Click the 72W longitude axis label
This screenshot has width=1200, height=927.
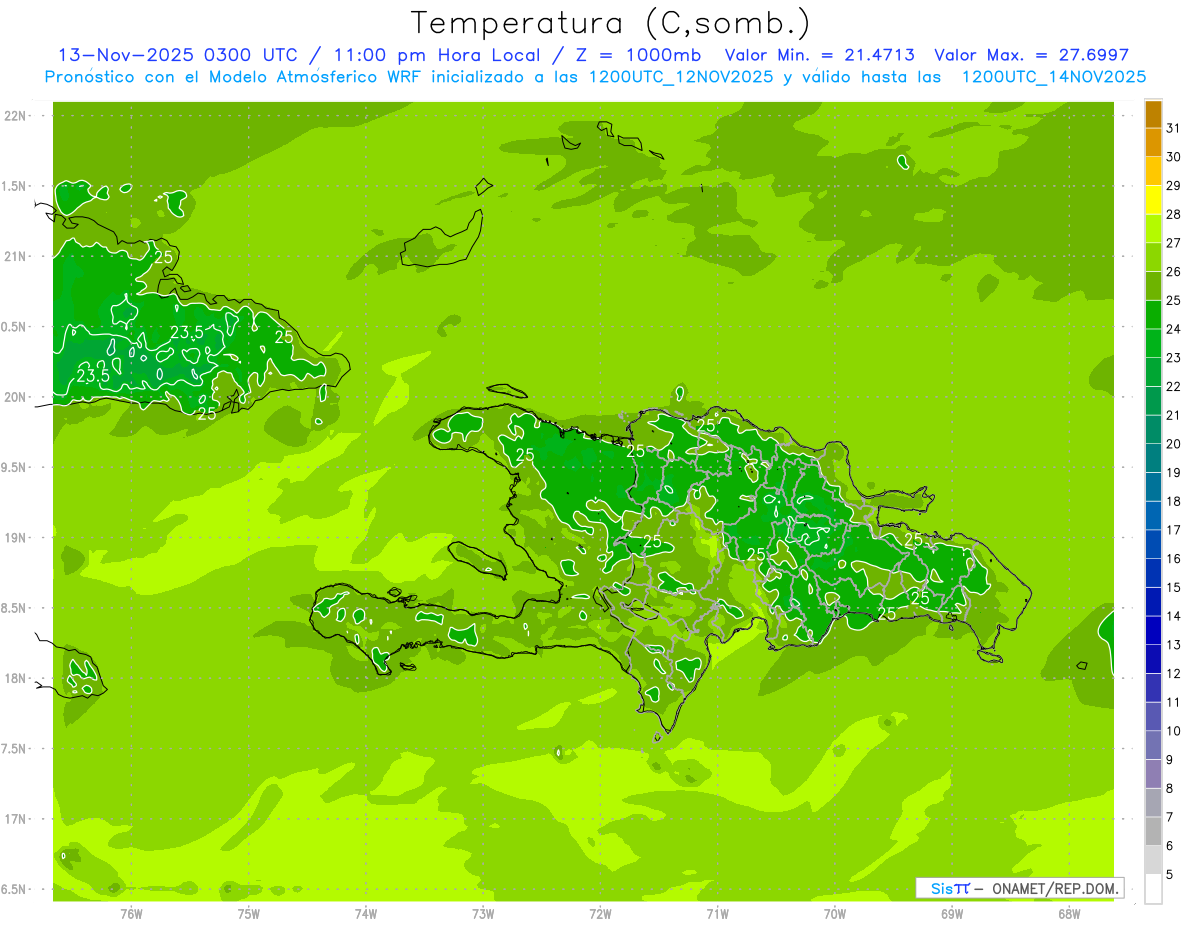click(600, 914)
